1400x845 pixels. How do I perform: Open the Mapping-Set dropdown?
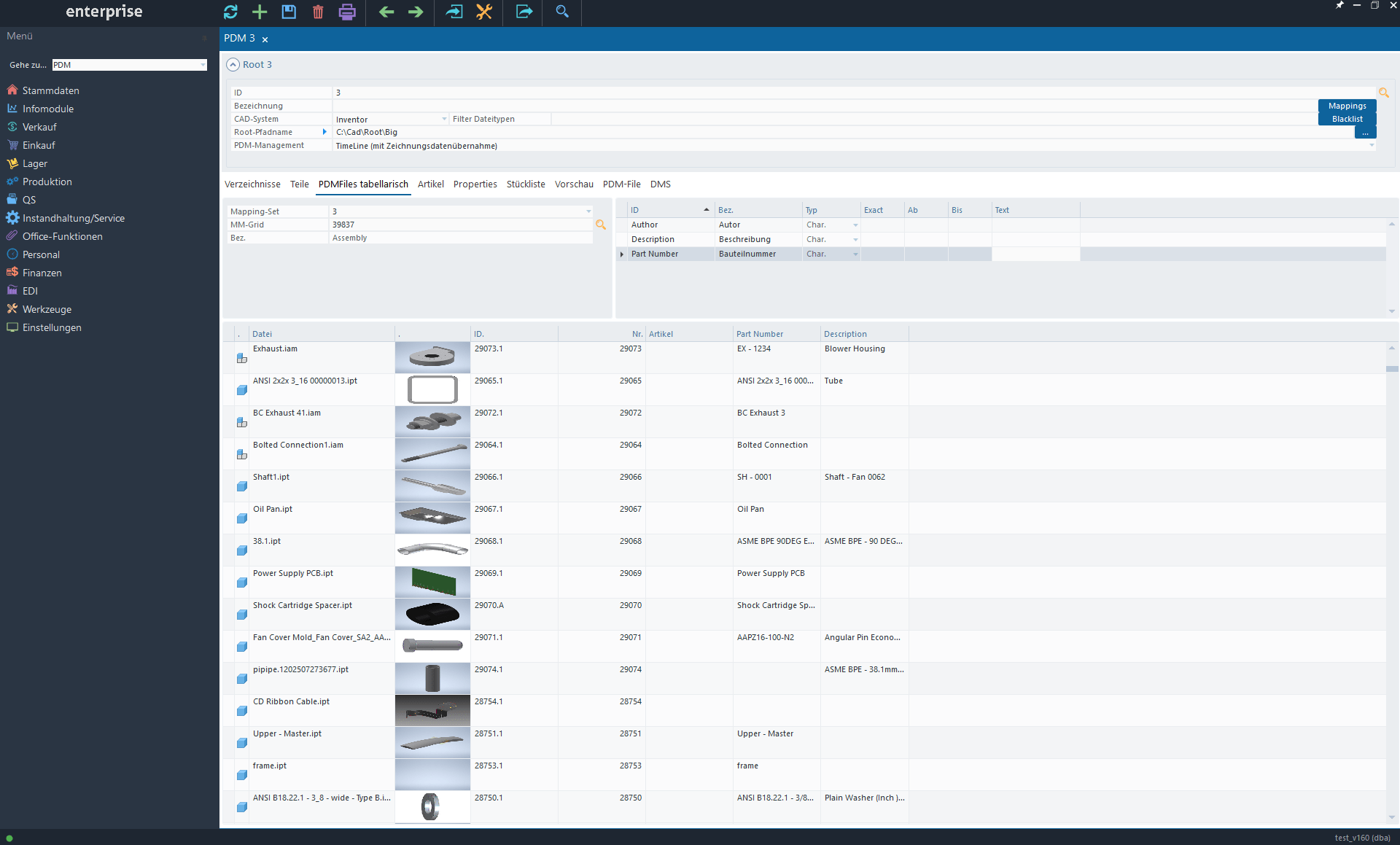pos(588,211)
